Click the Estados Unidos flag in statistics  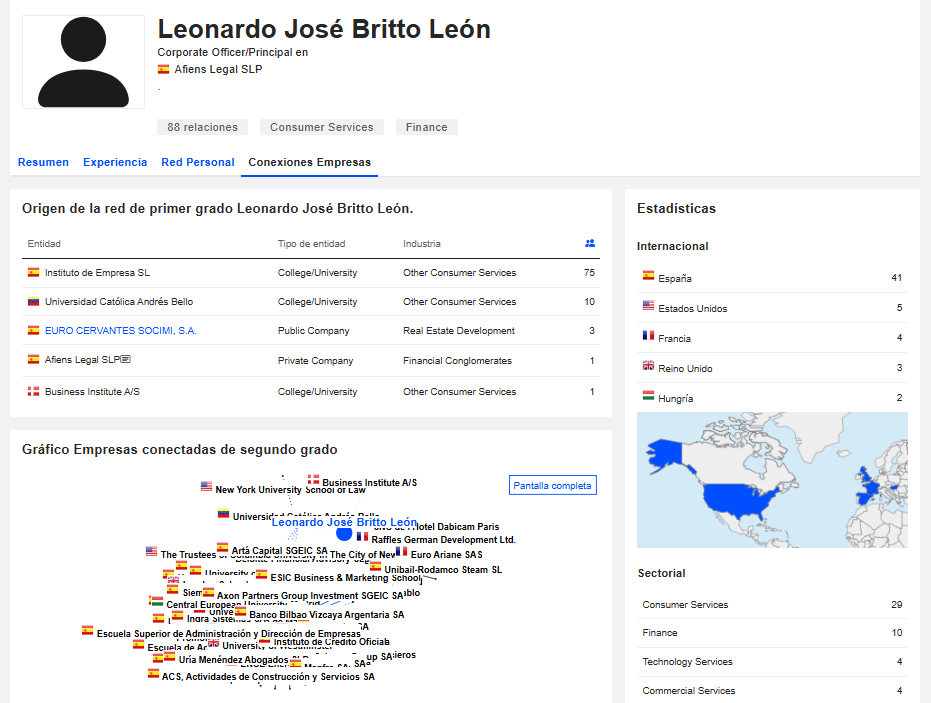click(x=648, y=307)
